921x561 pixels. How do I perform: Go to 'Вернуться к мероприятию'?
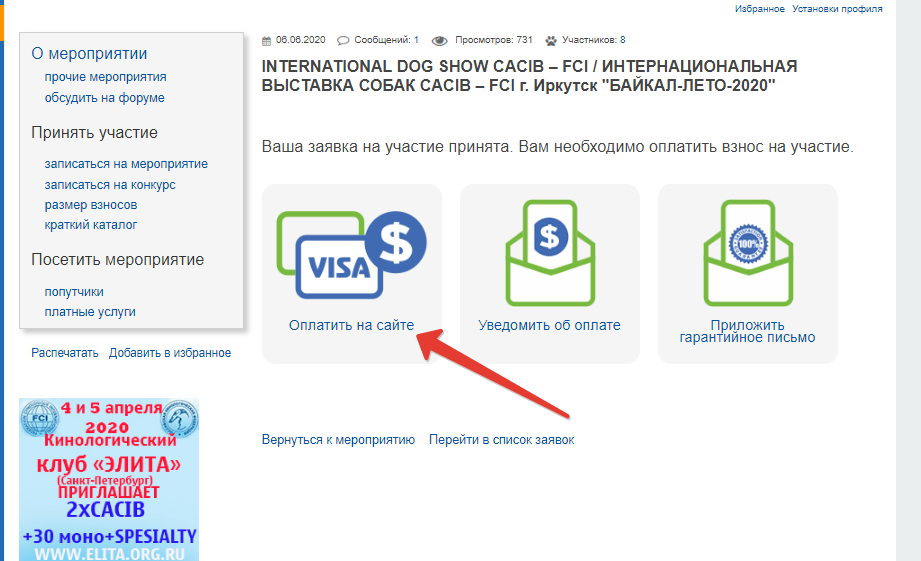point(338,439)
